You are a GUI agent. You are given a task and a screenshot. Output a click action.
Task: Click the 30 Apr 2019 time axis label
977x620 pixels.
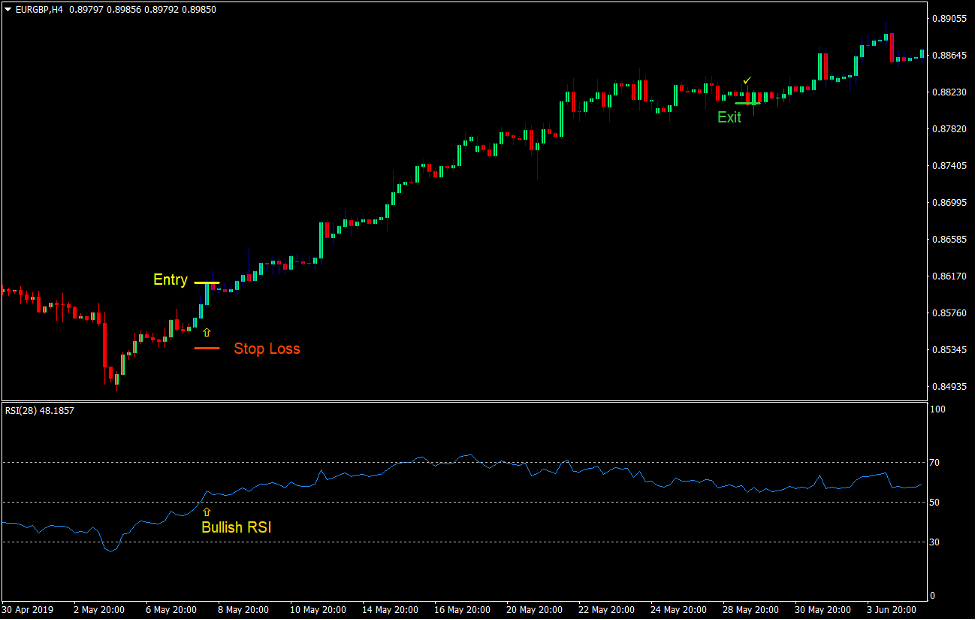coord(30,609)
